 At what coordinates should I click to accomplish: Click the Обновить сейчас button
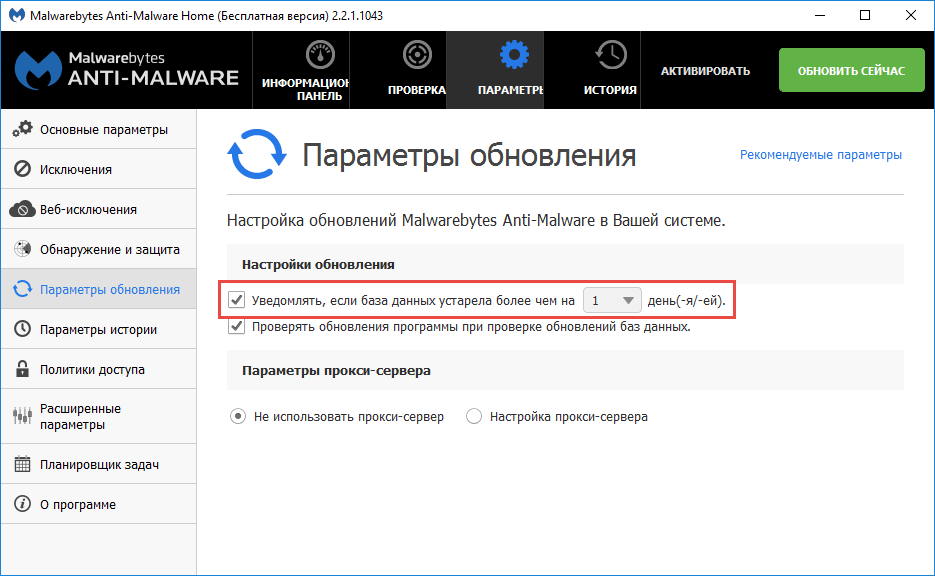pos(851,70)
